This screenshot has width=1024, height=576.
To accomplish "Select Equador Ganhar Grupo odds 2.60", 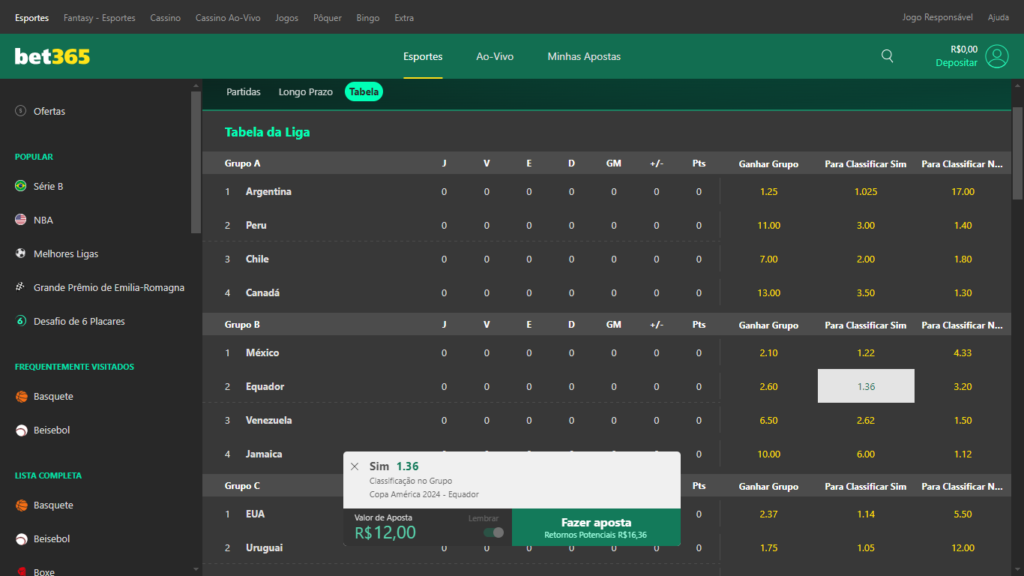I will pyautogui.click(x=769, y=387).
